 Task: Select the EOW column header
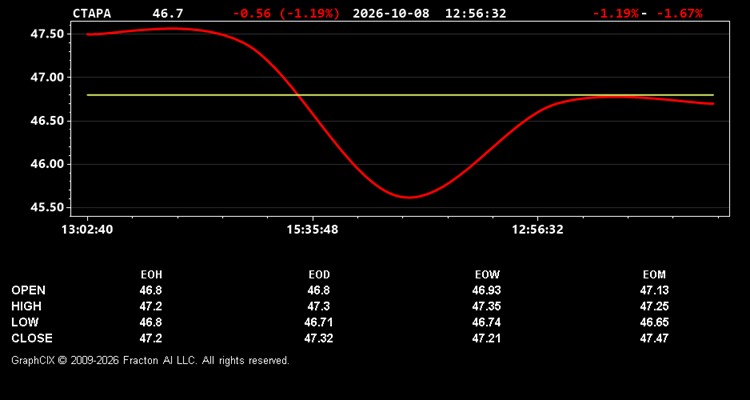(487, 275)
